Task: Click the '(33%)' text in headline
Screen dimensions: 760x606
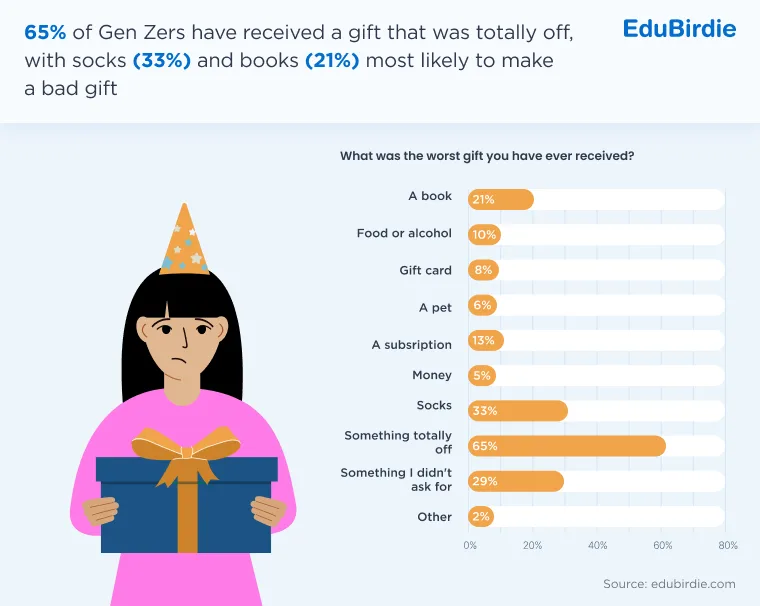Action: pos(162,61)
